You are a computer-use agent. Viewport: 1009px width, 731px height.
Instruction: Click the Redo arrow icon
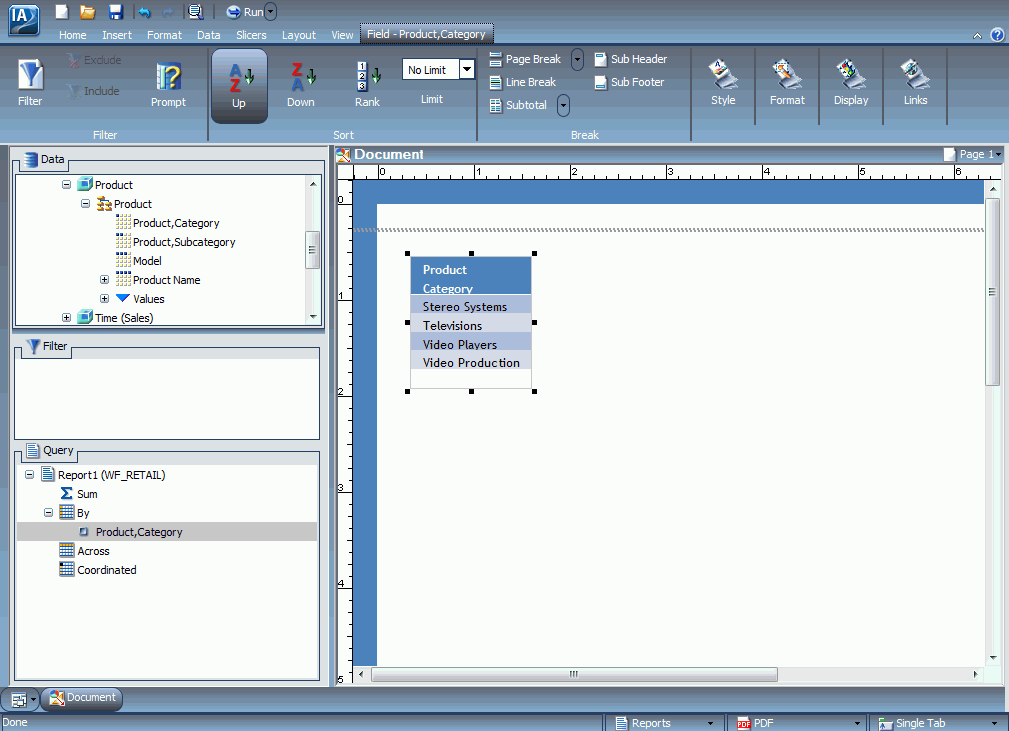[168, 12]
